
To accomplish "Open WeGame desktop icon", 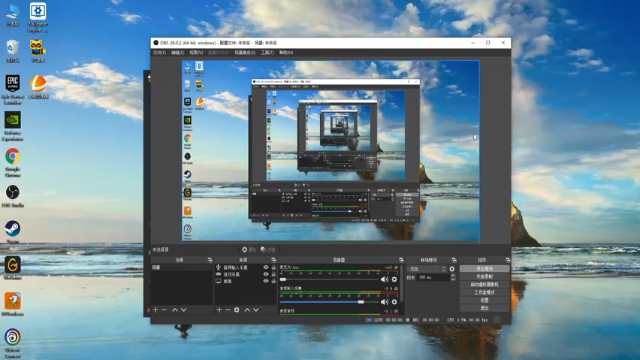I will [x=13, y=268].
